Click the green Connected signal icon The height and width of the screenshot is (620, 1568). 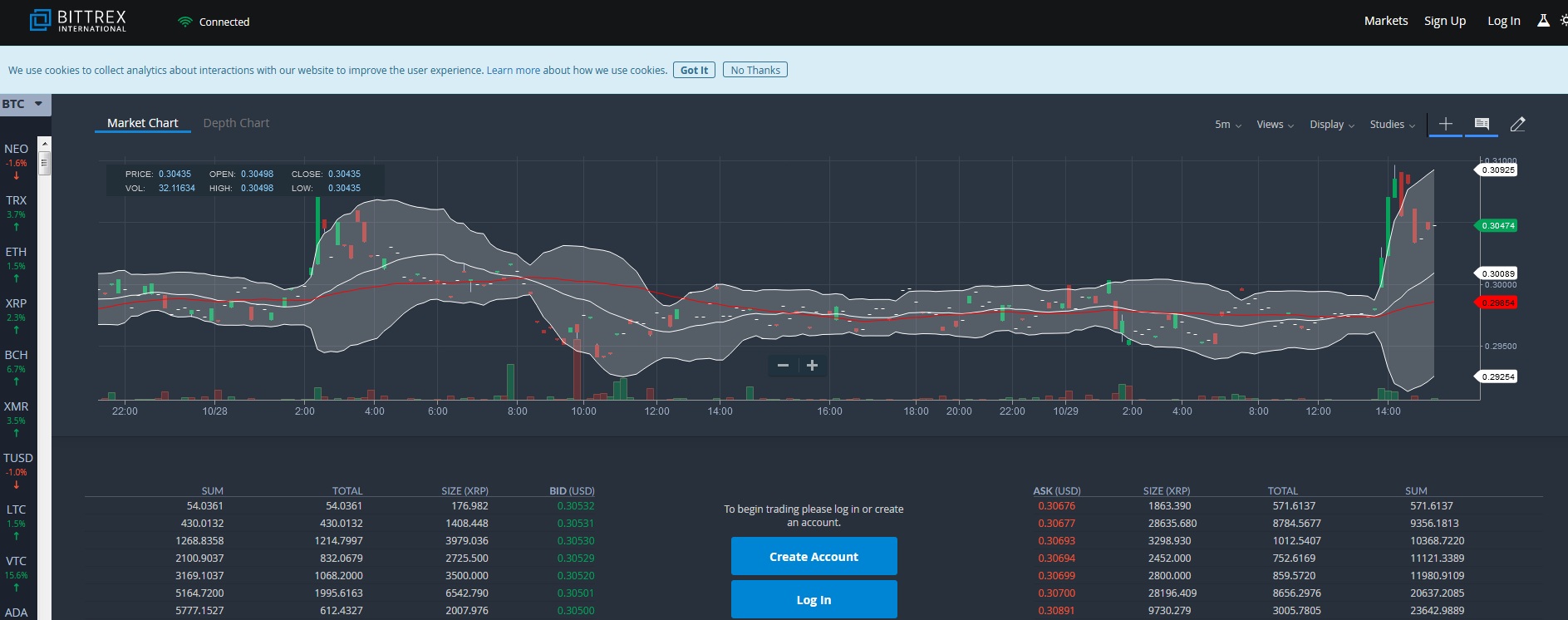pos(185,22)
